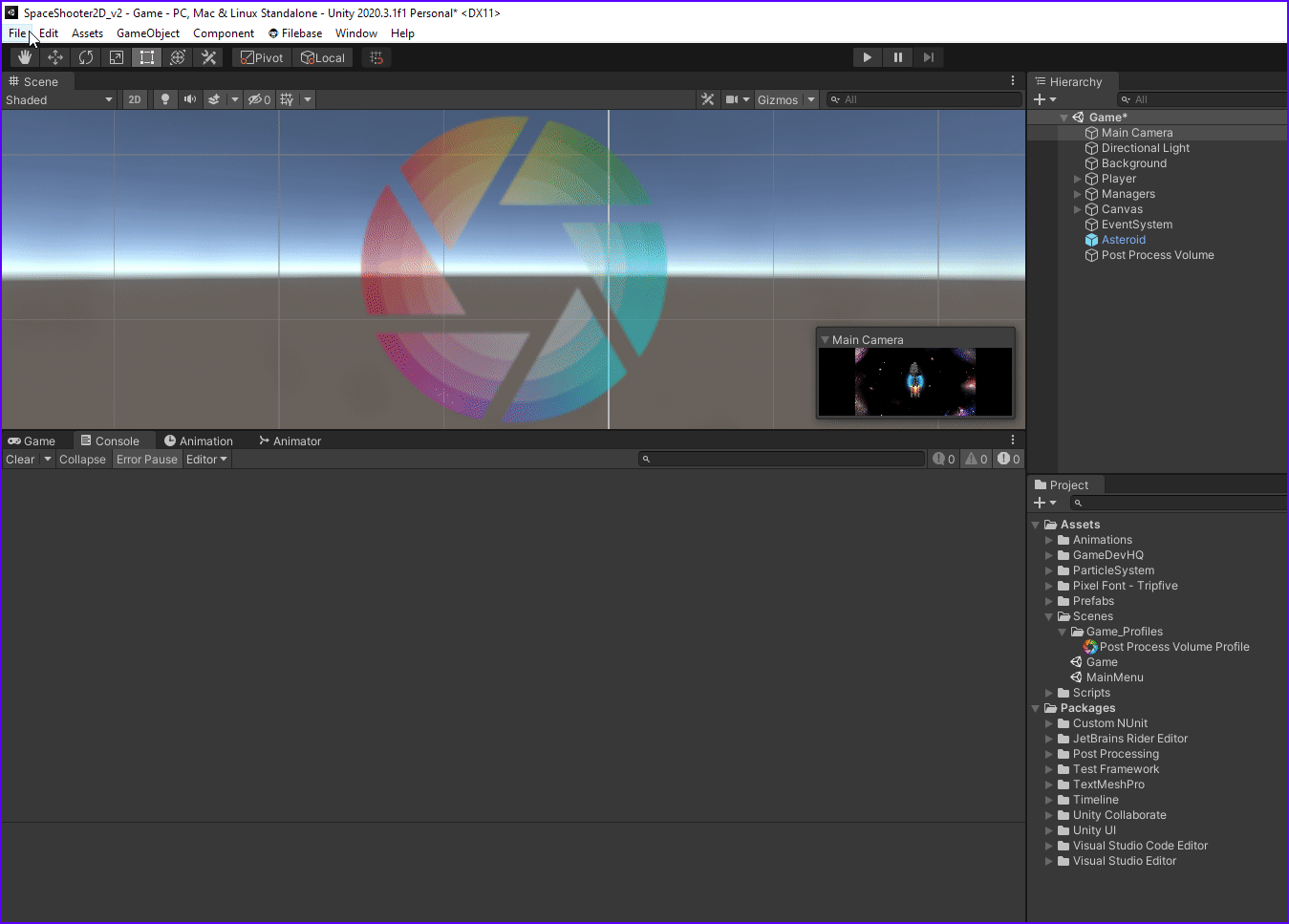
Task: Toggle 2D scene view mode
Action: 135,99
